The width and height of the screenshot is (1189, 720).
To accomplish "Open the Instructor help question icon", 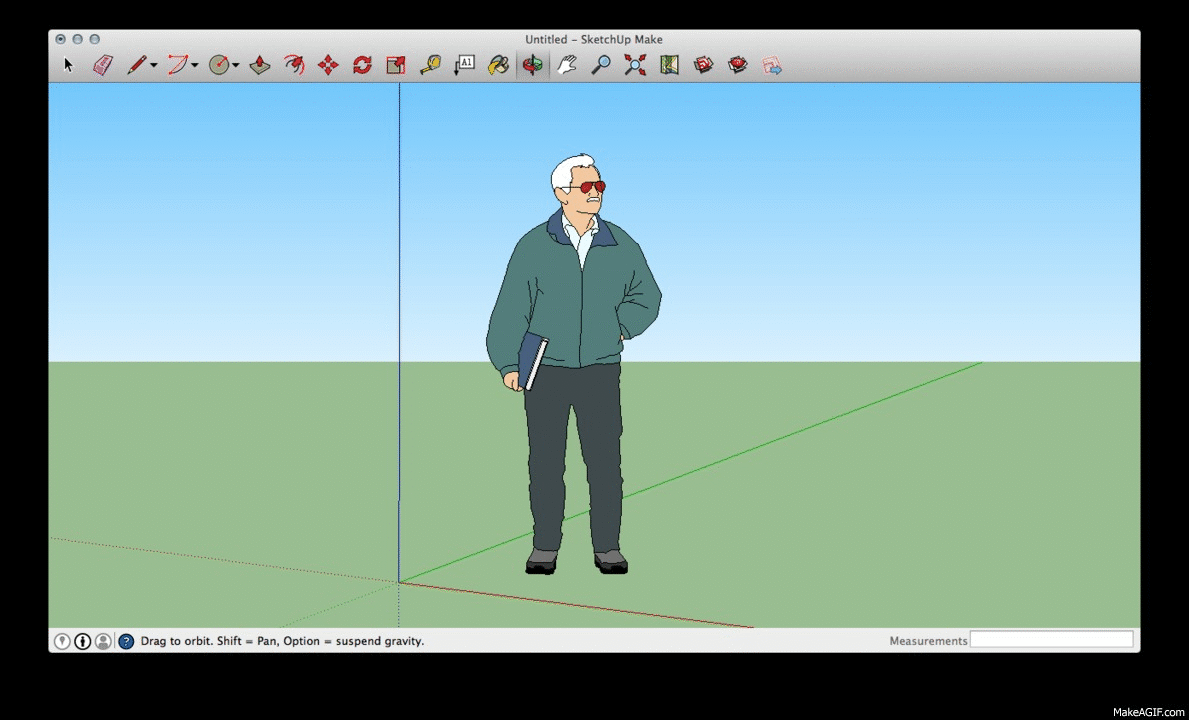I will 126,641.
